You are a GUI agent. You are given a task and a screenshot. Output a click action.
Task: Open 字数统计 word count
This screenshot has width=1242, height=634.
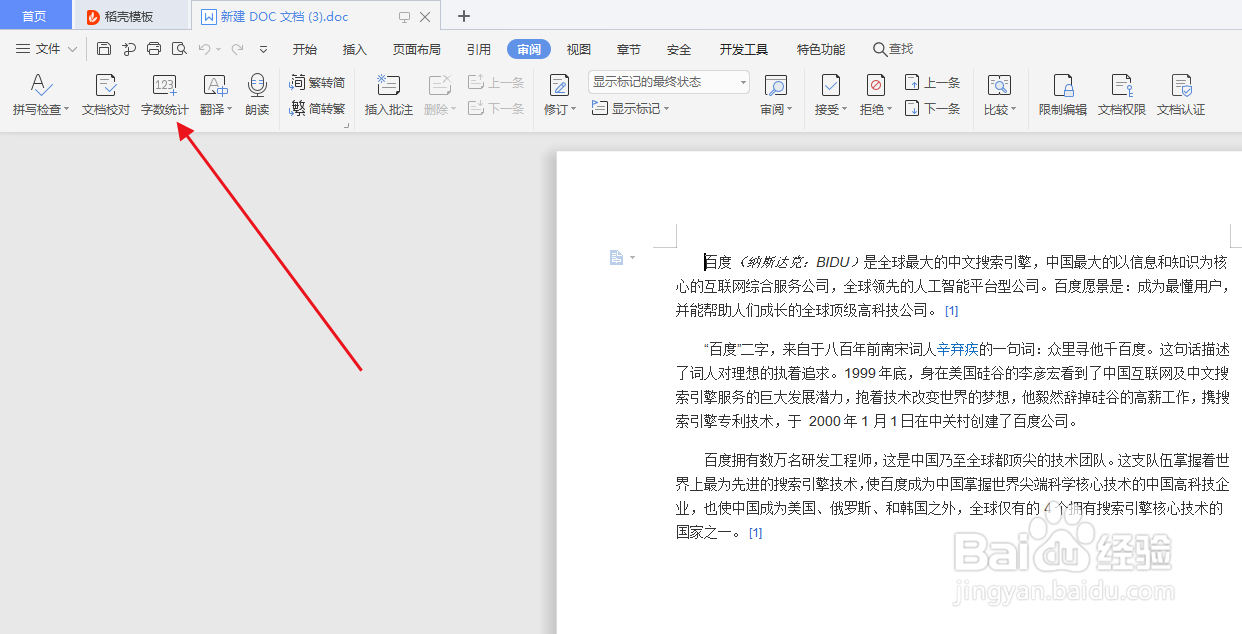(165, 96)
